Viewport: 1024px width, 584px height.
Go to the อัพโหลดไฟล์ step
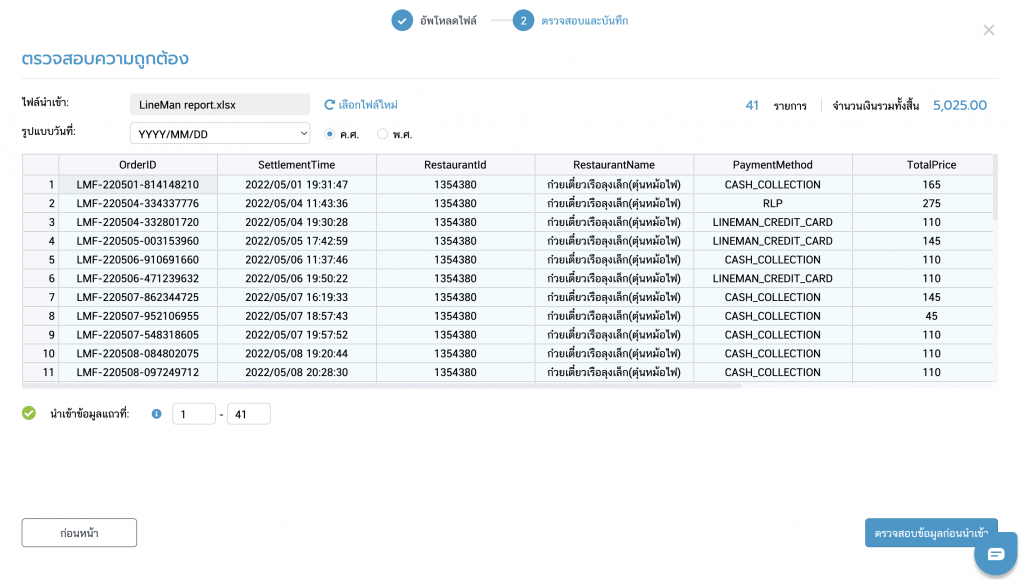[x=448, y=21]
